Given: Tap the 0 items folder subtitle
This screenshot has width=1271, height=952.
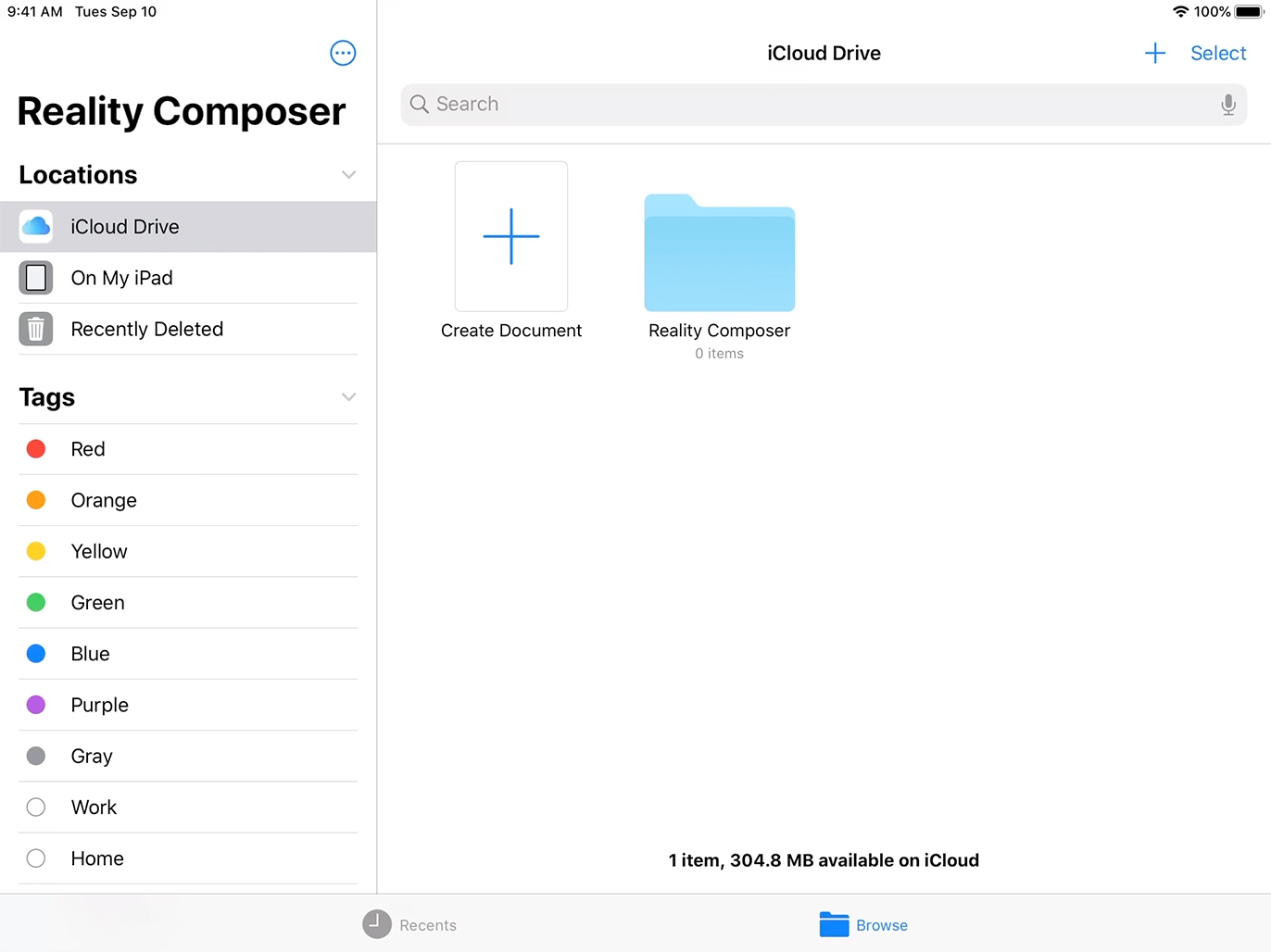Looking at the screenshot, I should click(x=720, y=354).
